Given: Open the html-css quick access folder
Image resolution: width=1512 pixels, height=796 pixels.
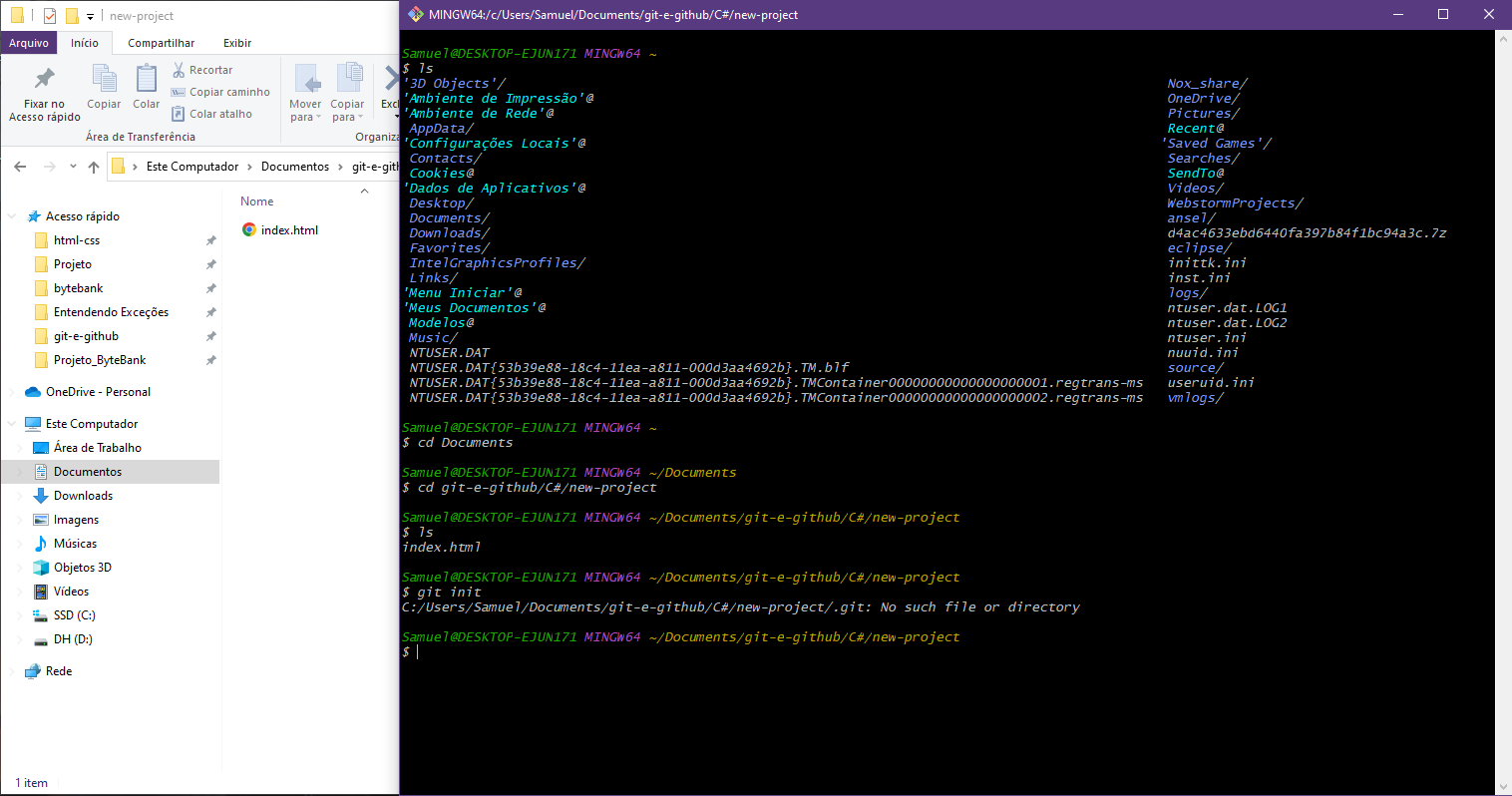Looking at the screenshot, I should (x=77, y=240).
